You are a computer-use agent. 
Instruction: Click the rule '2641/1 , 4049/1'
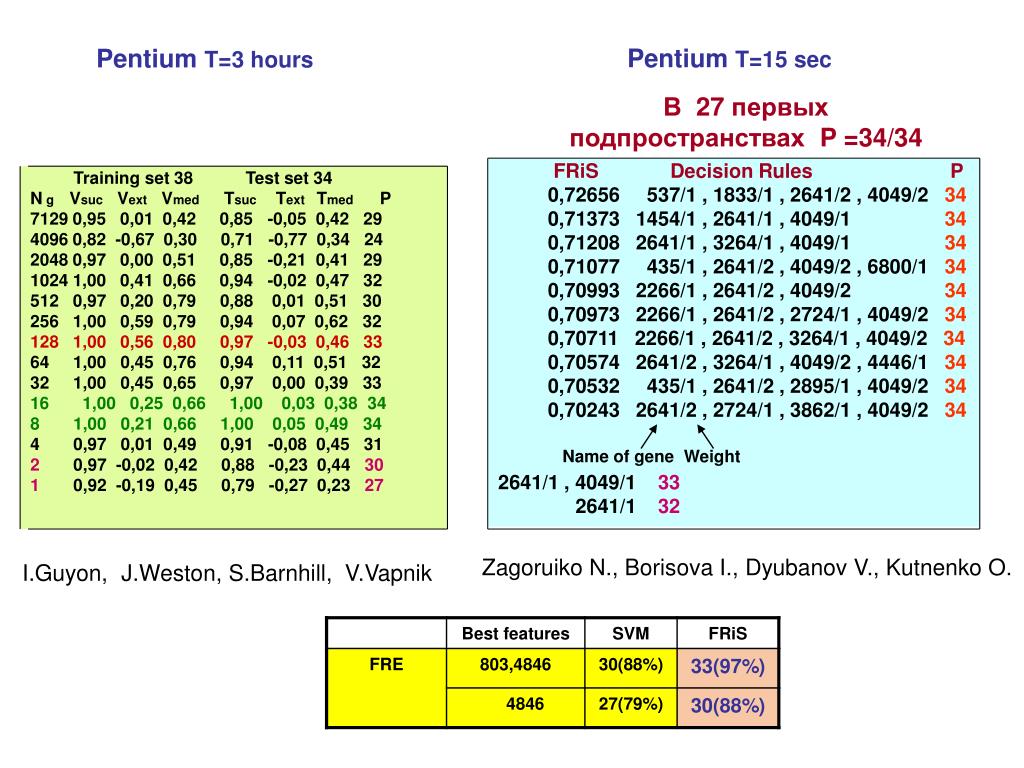(566, 483)
